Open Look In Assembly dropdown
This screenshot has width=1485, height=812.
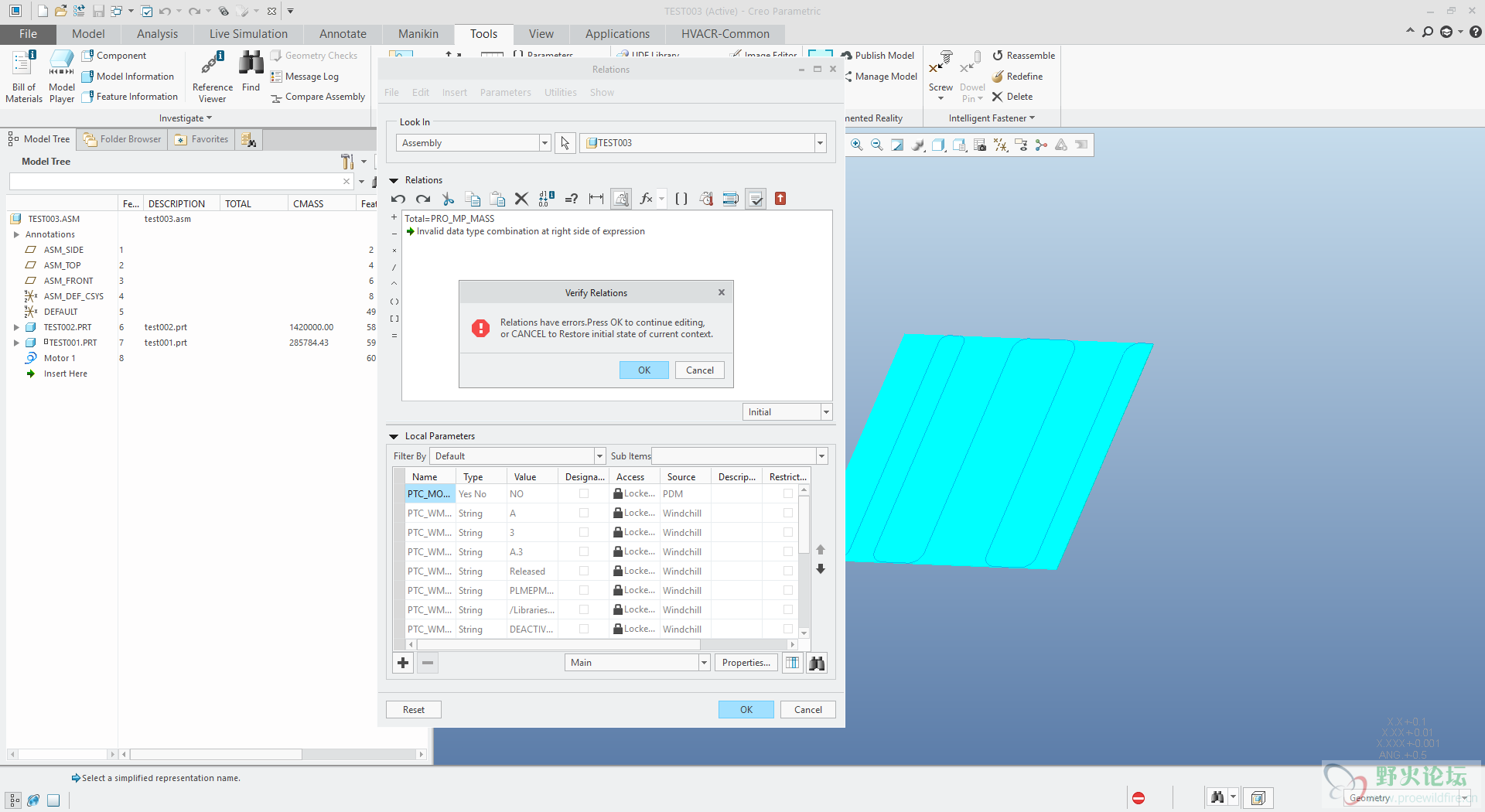[544, 143]
